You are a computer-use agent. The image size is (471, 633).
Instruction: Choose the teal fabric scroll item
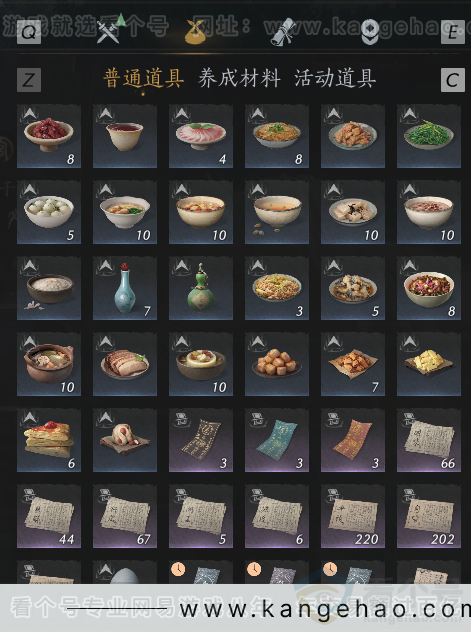pos(277,440)
